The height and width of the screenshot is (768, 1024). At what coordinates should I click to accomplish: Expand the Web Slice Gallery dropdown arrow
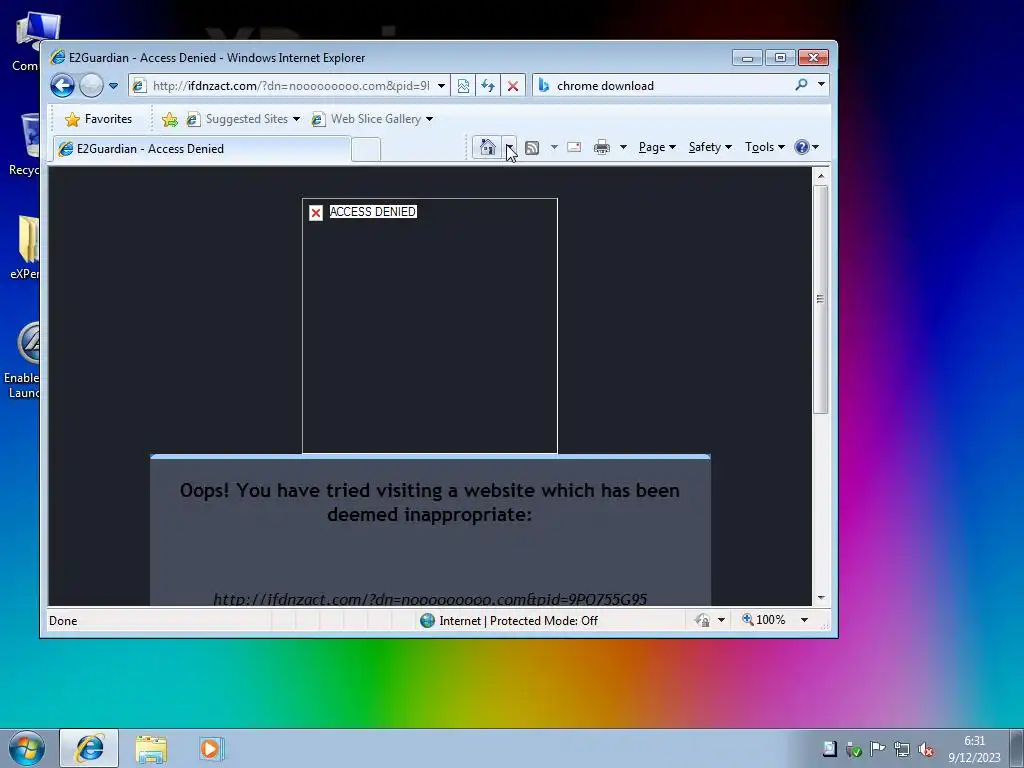pyautogui.click(x=430, y=120)
